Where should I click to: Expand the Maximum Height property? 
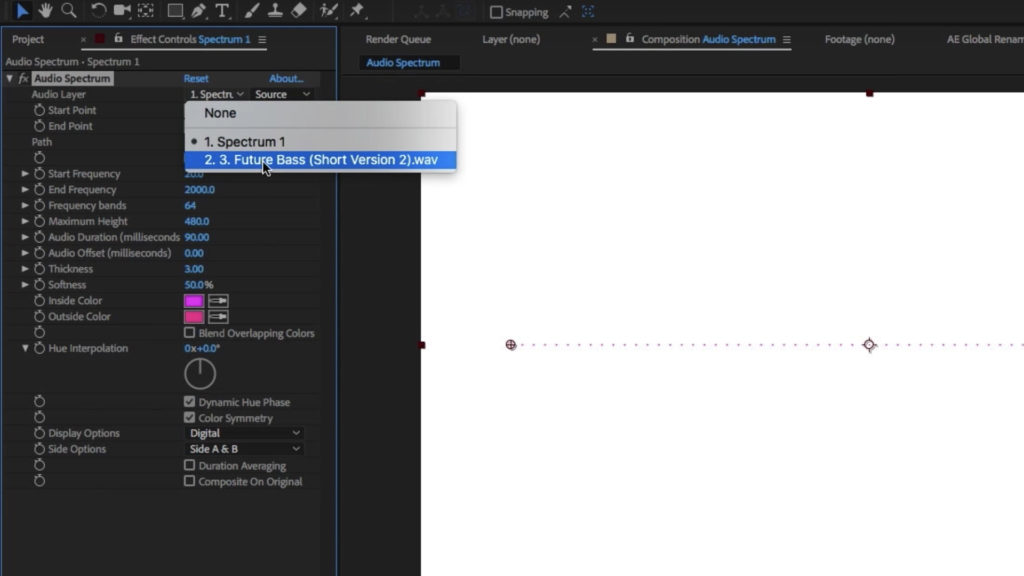click(x=25, y=221)
